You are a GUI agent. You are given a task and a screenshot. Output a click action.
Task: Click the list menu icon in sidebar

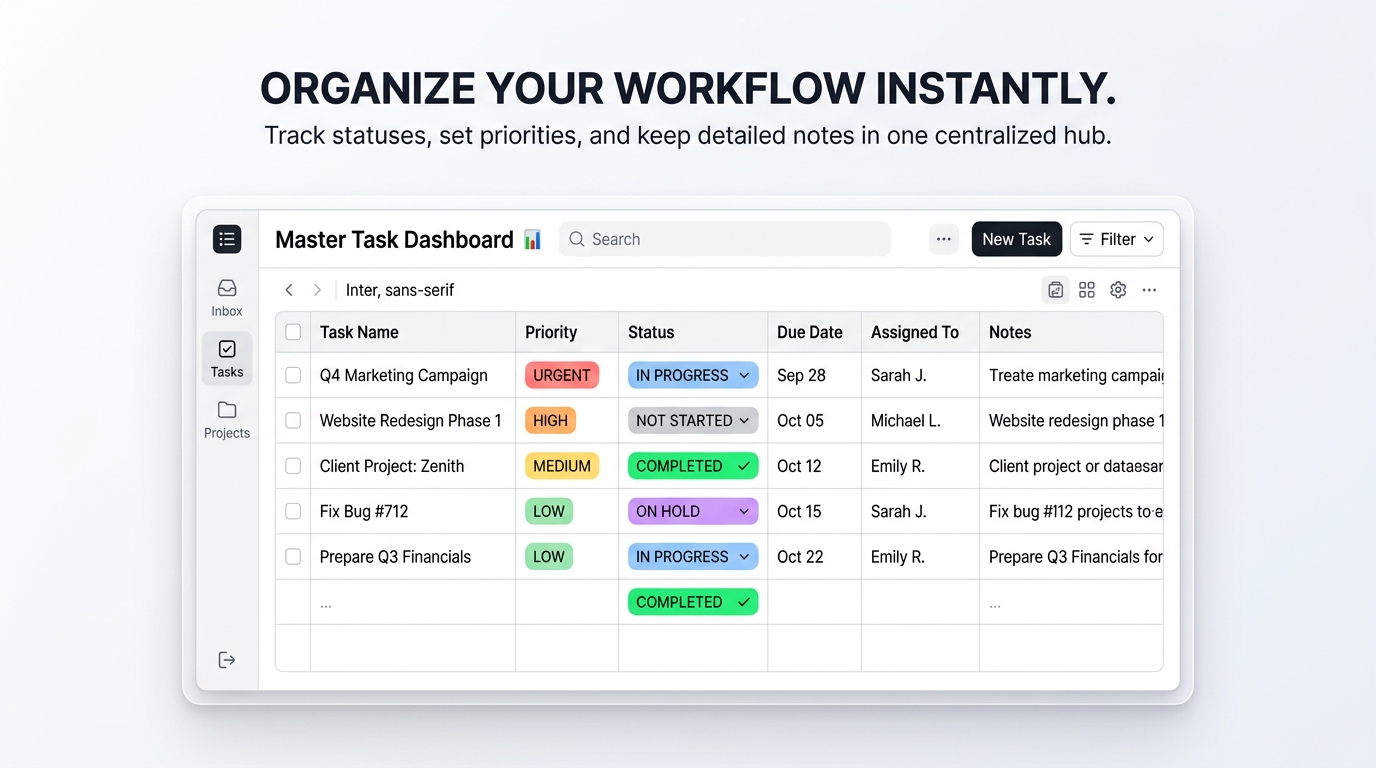click(x=227, y=239)
